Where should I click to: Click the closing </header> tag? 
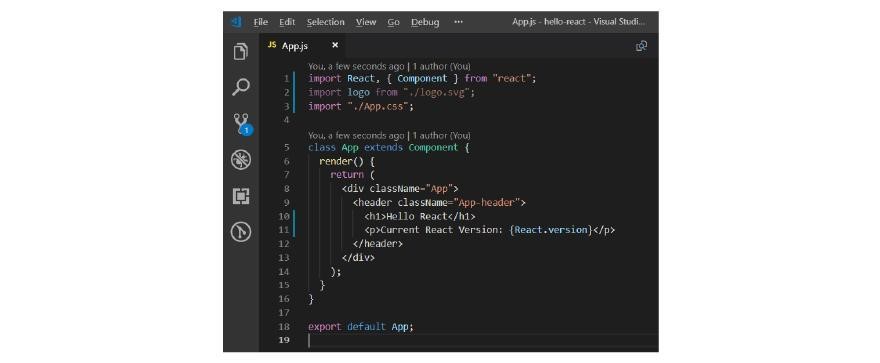click(x=378, y=244)
